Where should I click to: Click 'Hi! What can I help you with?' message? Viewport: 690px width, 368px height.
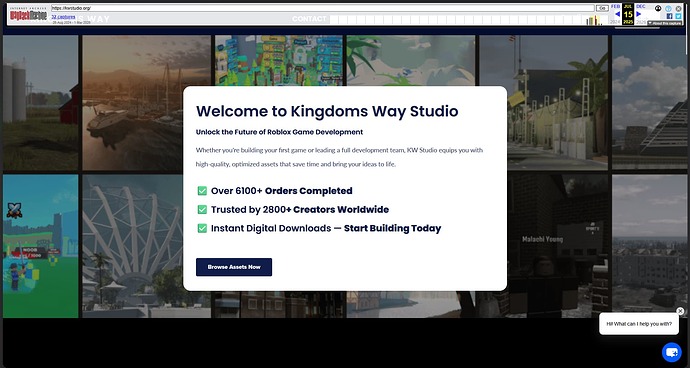[x=639, y=324]
